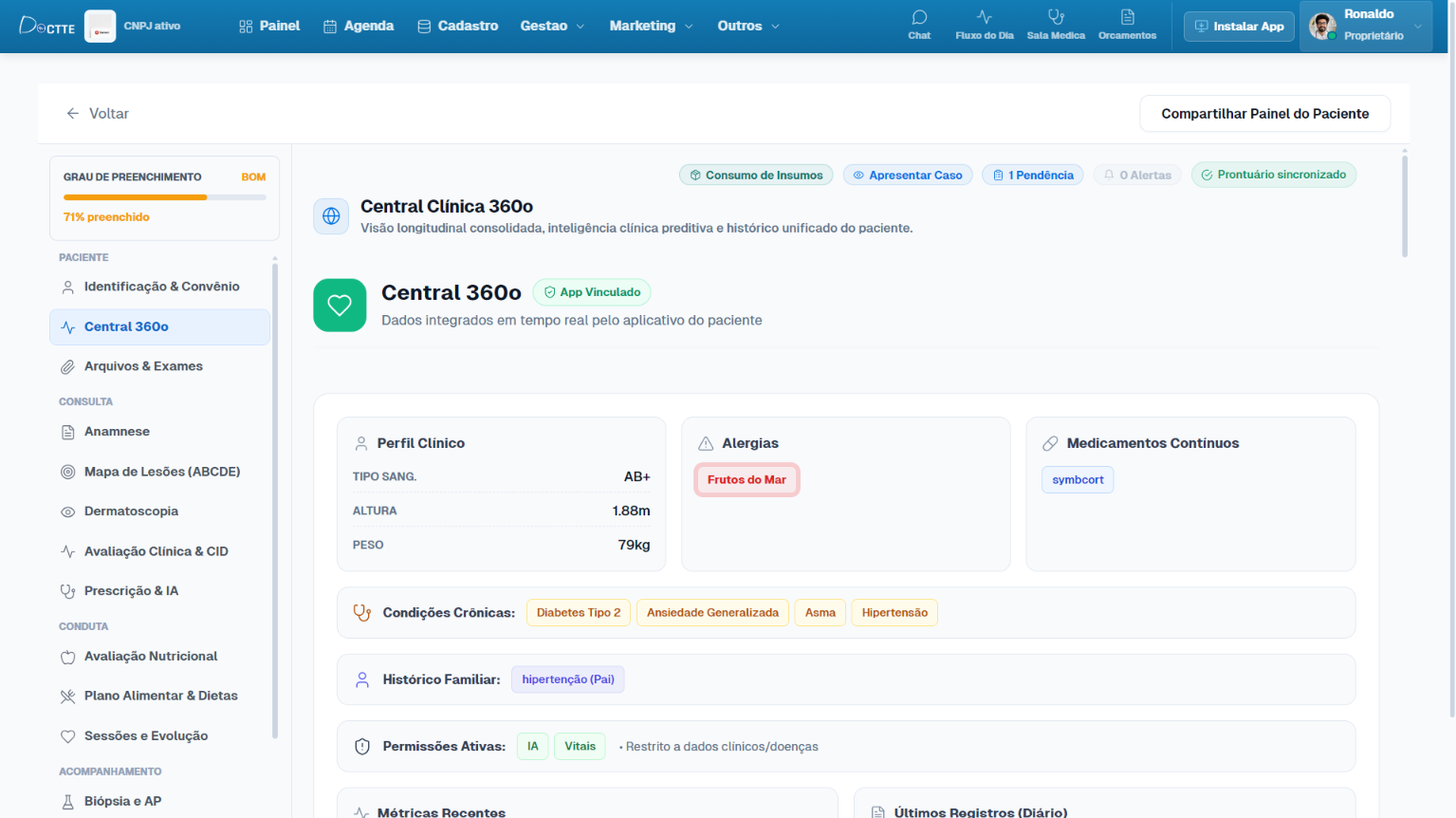Open the Painel menu item
The height and width of the screenshot is (818, 1456).
(269, 26)
